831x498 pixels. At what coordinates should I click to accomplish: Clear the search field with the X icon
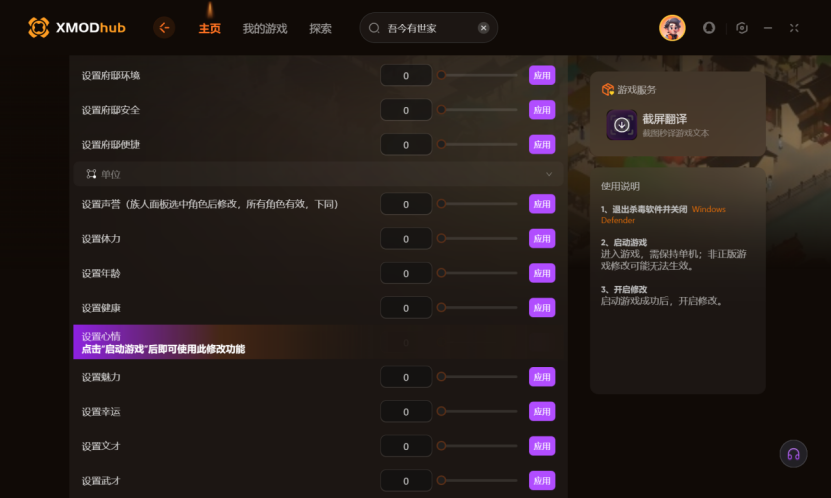pyautogui.click(x=483, y=28)
